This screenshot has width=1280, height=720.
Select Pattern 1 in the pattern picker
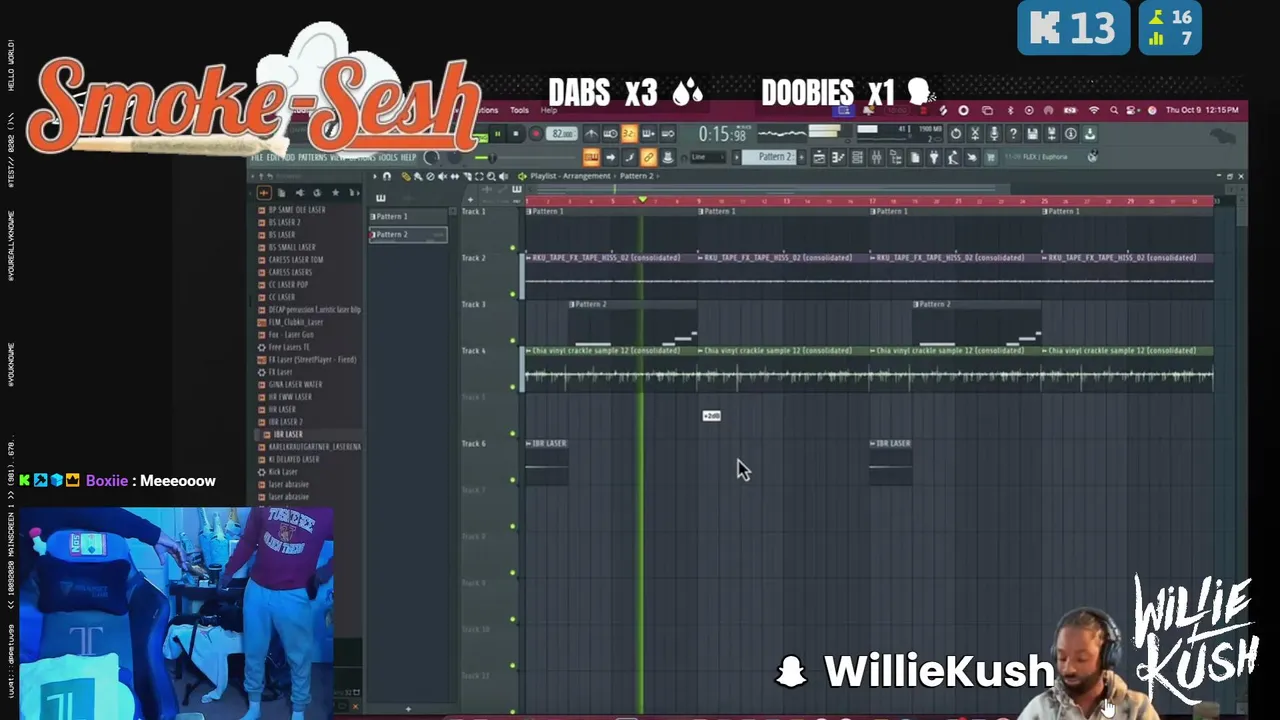pyautogui.click(x=408, y=217)
